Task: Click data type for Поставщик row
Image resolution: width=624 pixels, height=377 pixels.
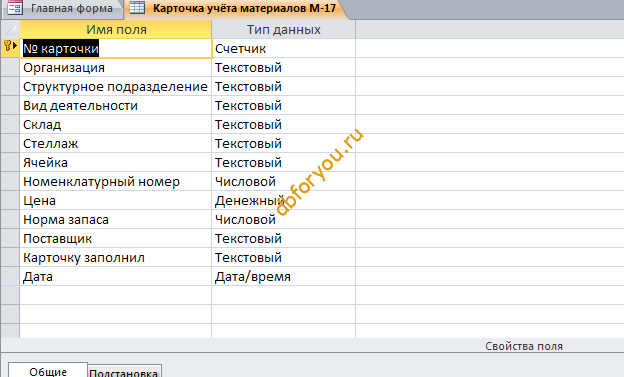Action: 283,238
